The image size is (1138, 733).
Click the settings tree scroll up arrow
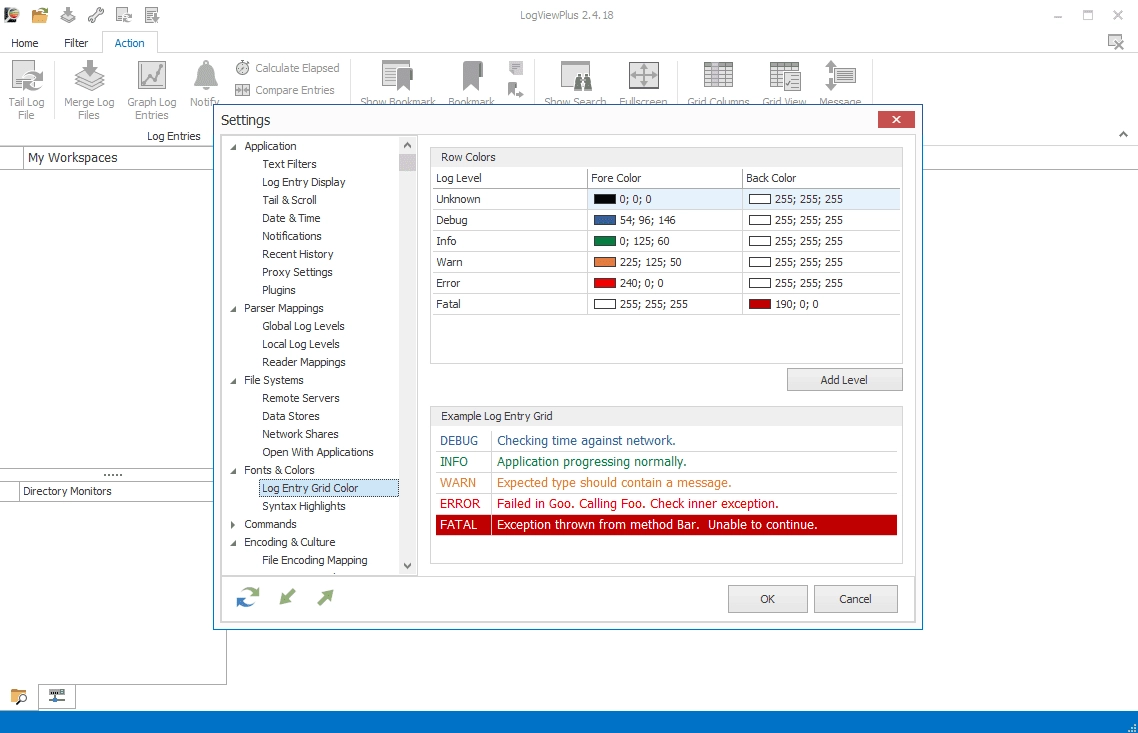point(407,145)
